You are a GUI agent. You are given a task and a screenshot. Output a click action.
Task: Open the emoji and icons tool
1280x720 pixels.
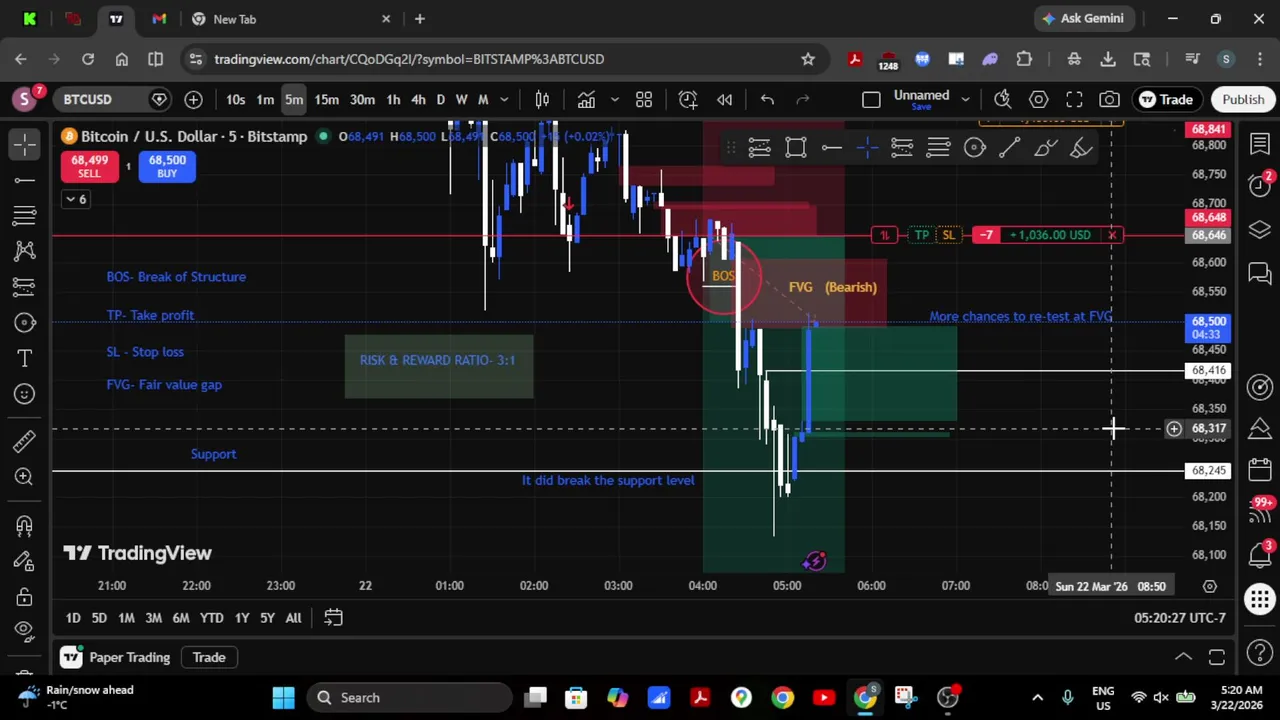[25, 394]
